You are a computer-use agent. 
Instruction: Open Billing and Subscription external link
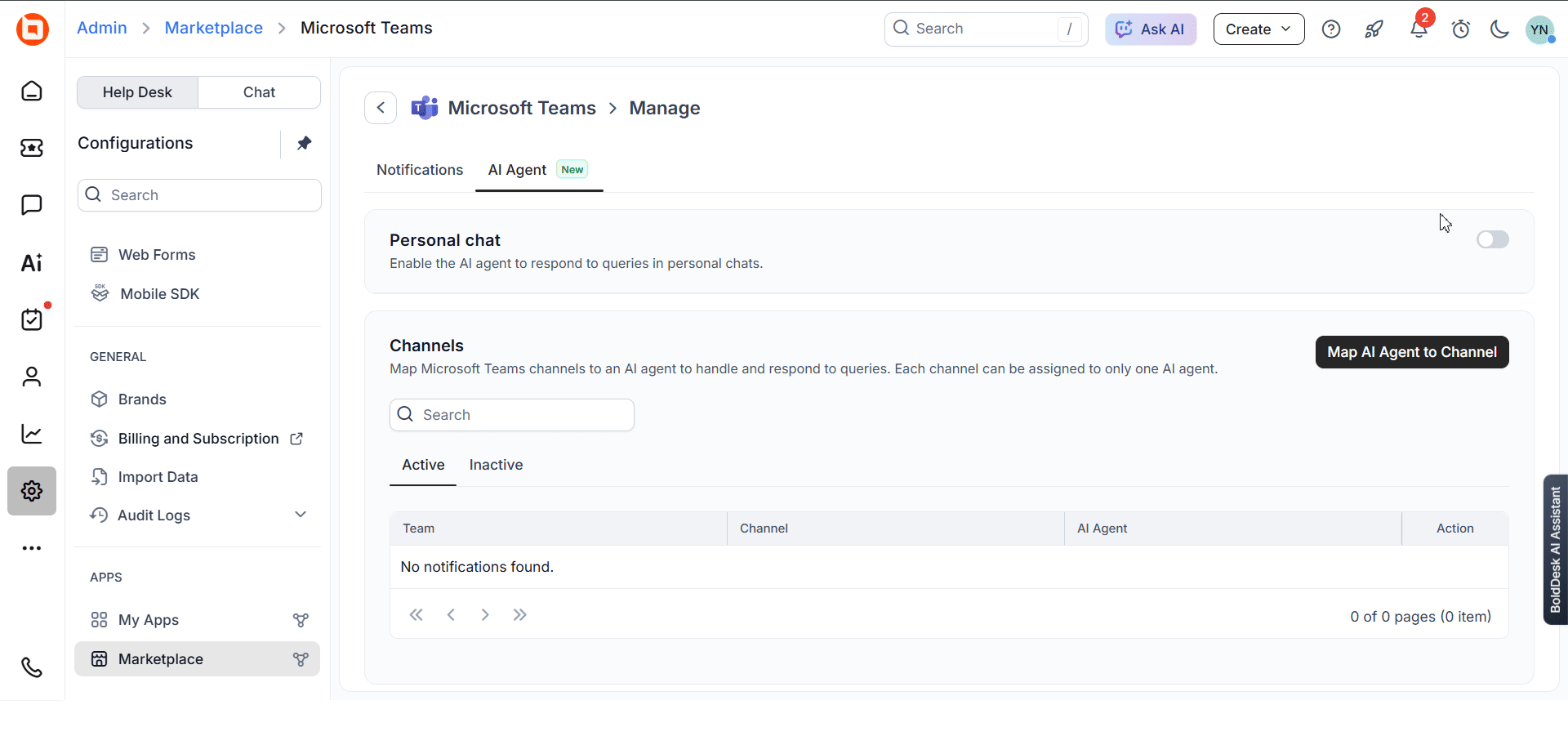[x=198, y=439]
